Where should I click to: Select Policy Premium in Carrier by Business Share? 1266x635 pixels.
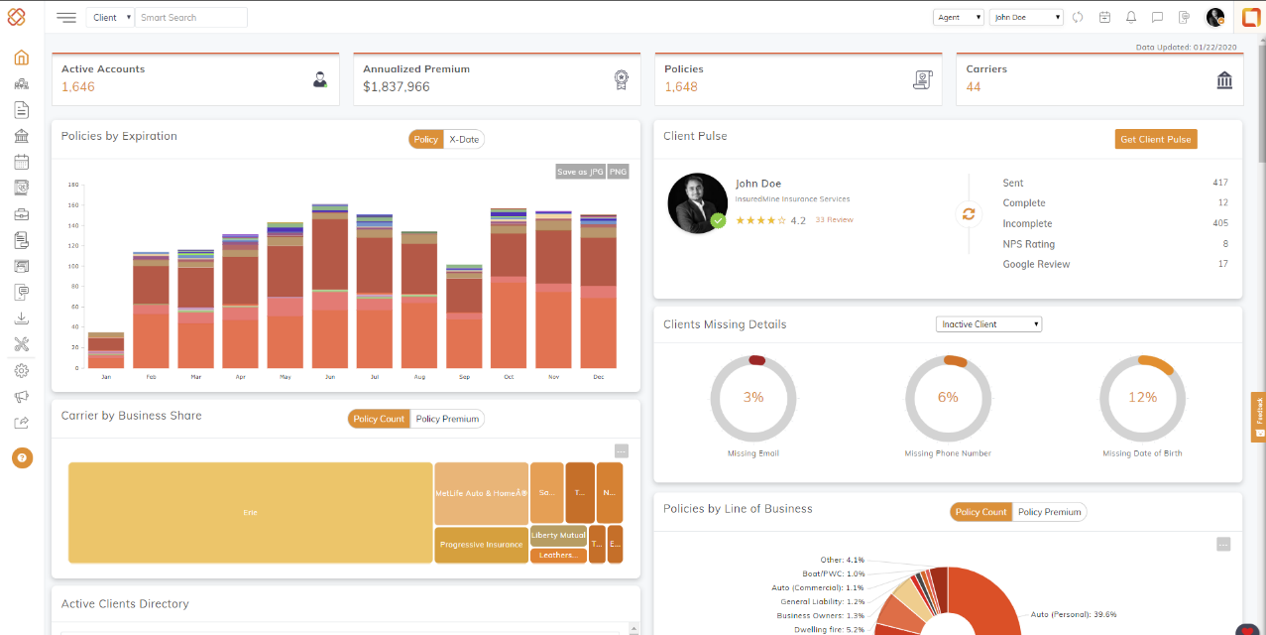(447, 419)
